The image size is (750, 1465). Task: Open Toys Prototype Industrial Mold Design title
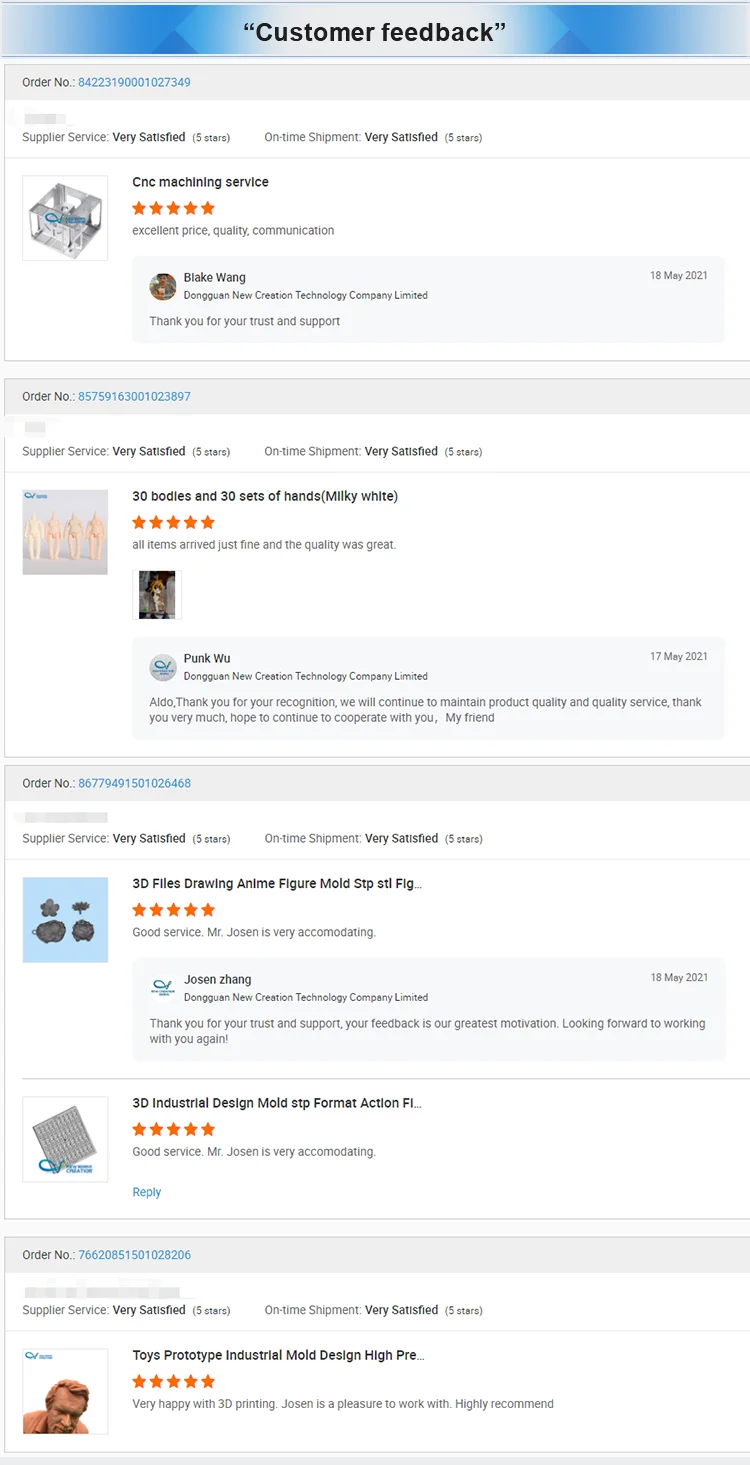pyautogui.click(x=278, y=1355)
